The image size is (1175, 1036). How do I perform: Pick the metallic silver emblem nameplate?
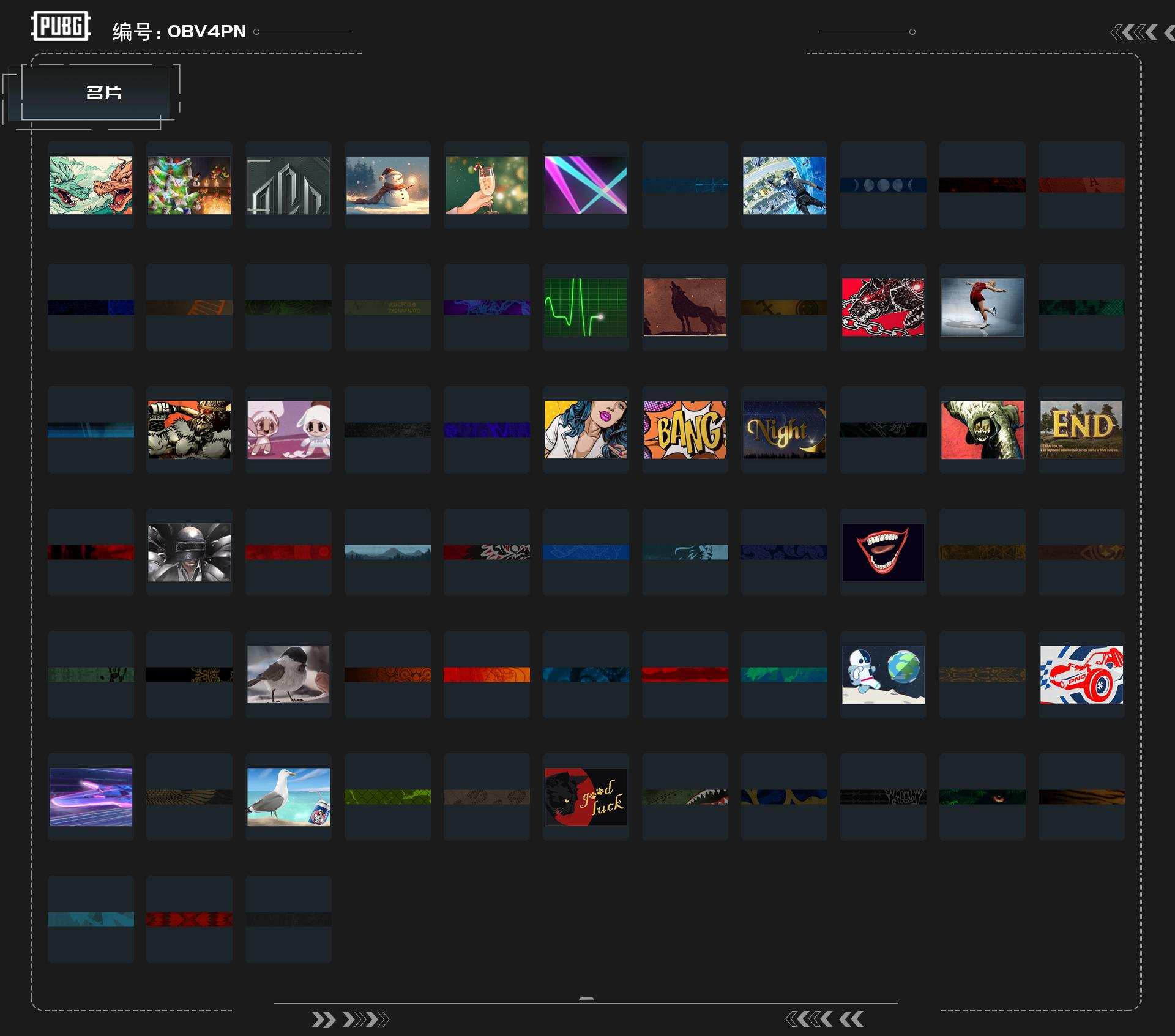pos(289,185)
